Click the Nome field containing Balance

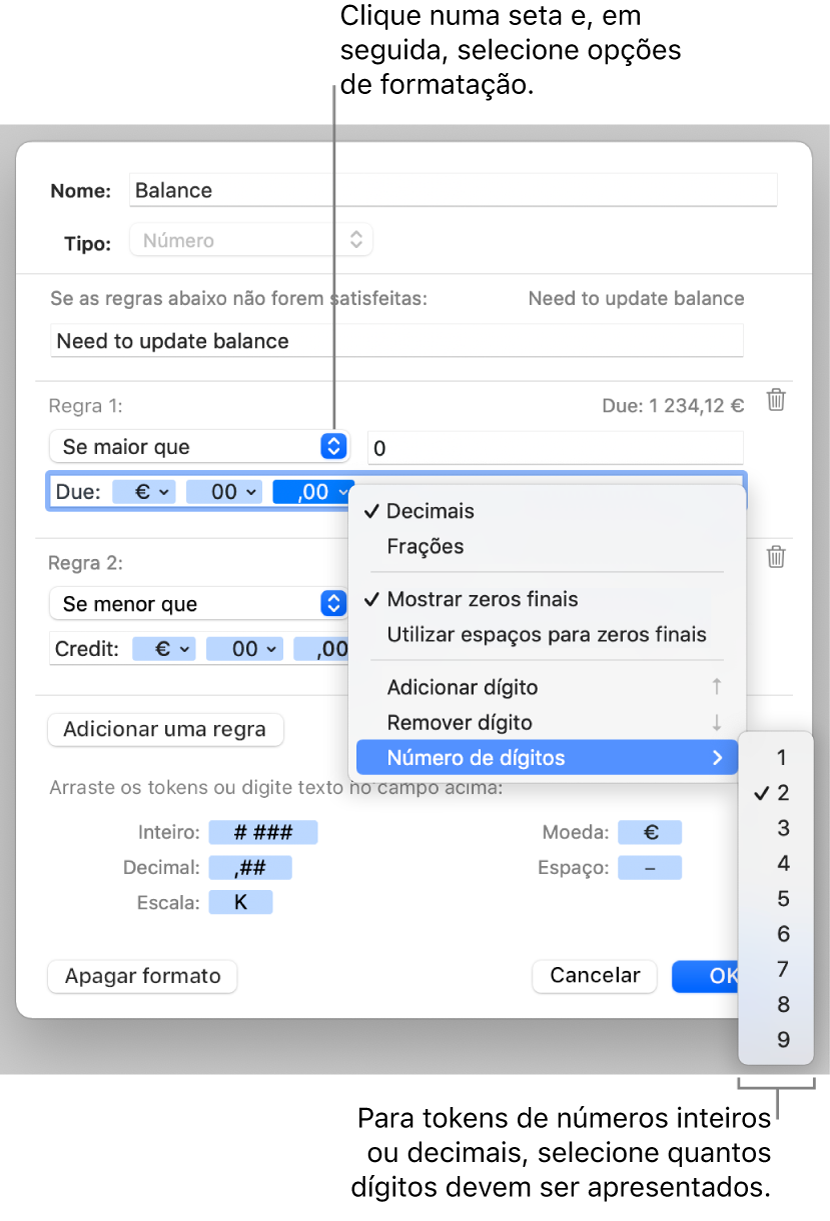(x=453, y=190)
